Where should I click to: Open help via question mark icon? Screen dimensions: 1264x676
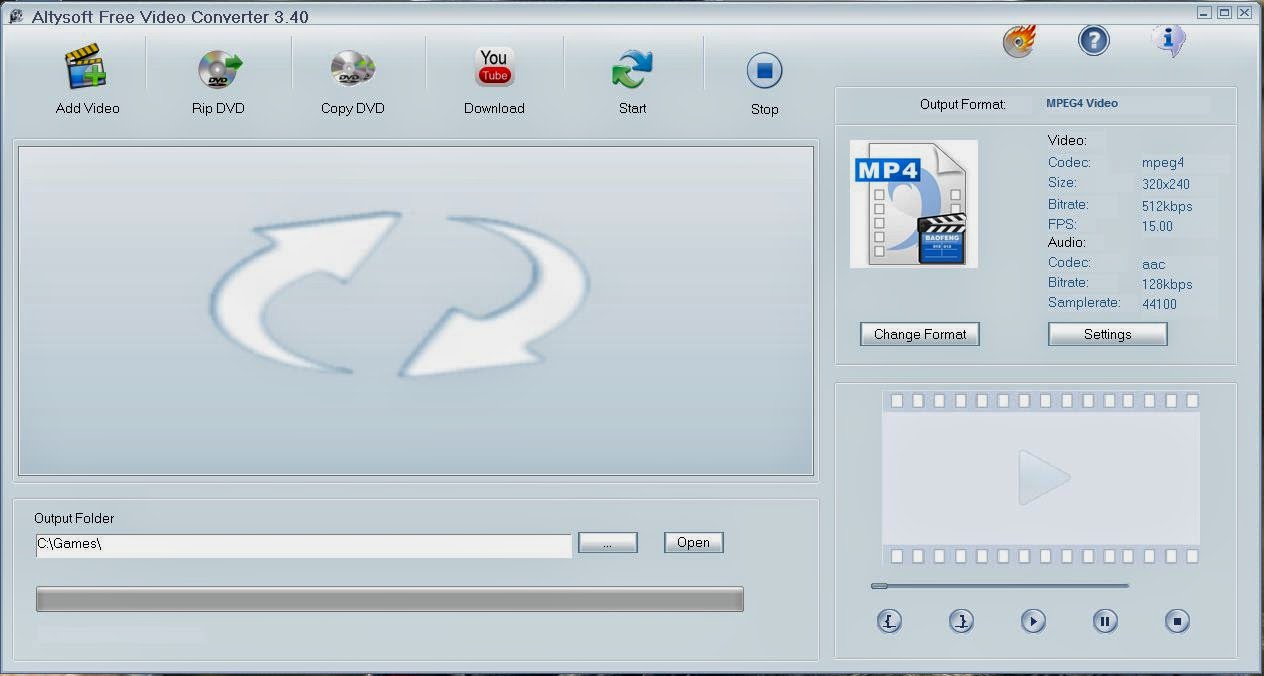(x=1094, y=40)
